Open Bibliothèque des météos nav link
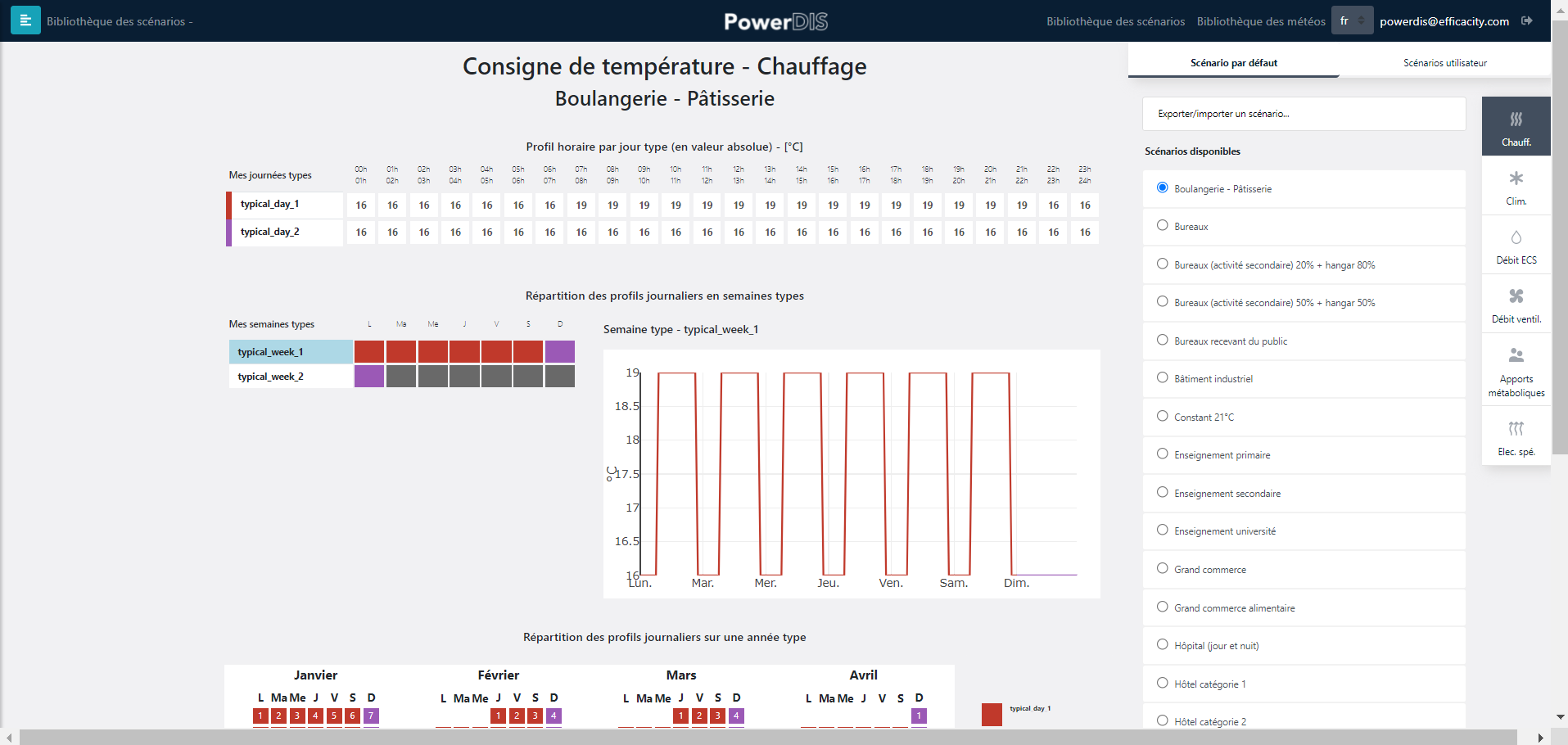 click(1261, 21)
